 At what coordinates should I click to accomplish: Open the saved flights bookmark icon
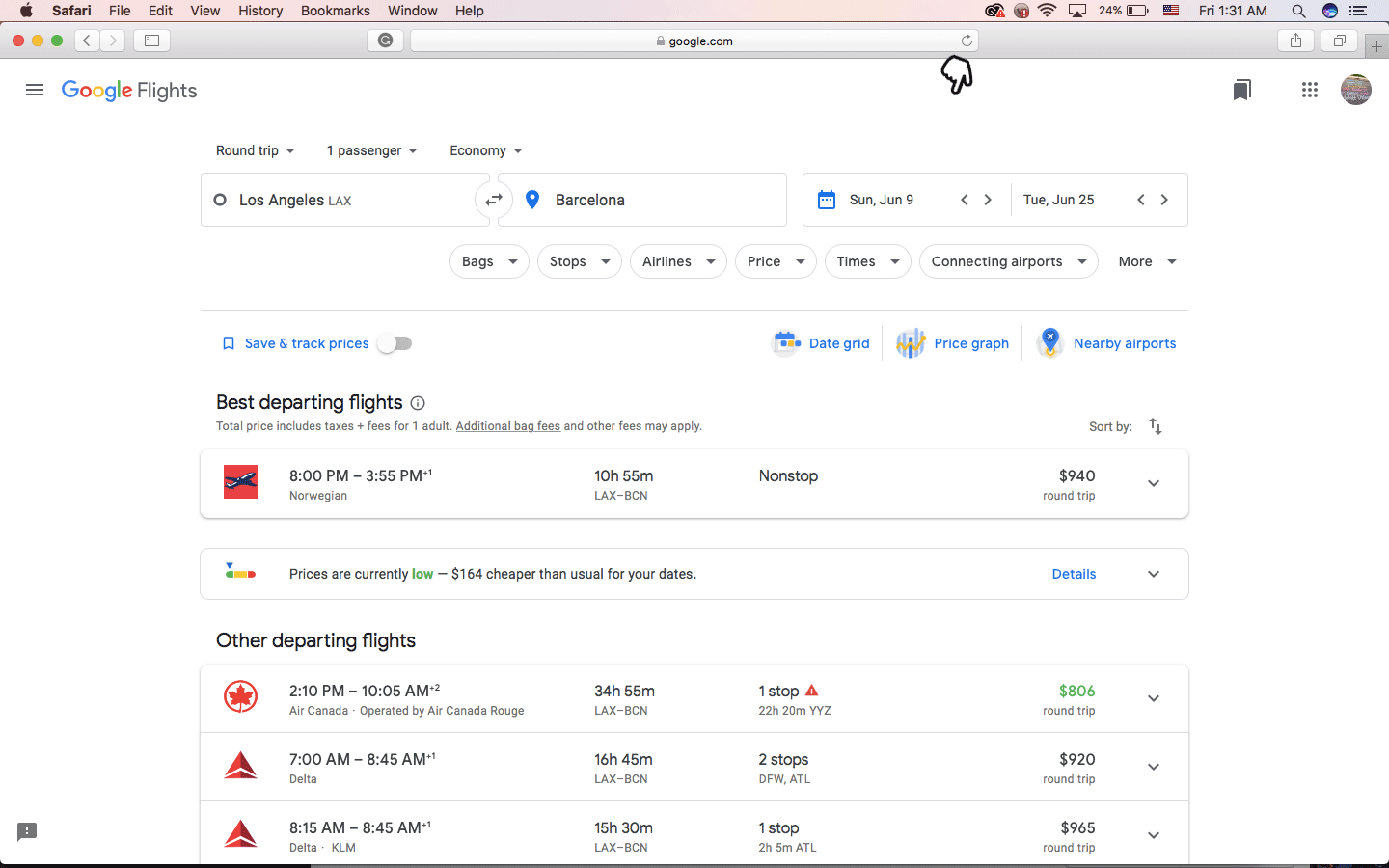[x=1241, y=90]
